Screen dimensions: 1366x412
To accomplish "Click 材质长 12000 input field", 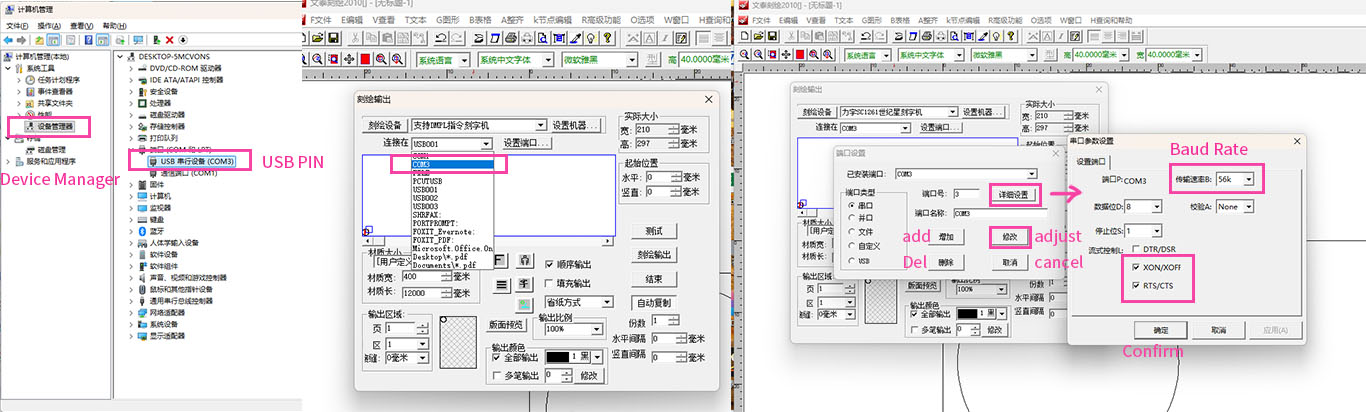I will pyautogui.click(x=425, y=293).
